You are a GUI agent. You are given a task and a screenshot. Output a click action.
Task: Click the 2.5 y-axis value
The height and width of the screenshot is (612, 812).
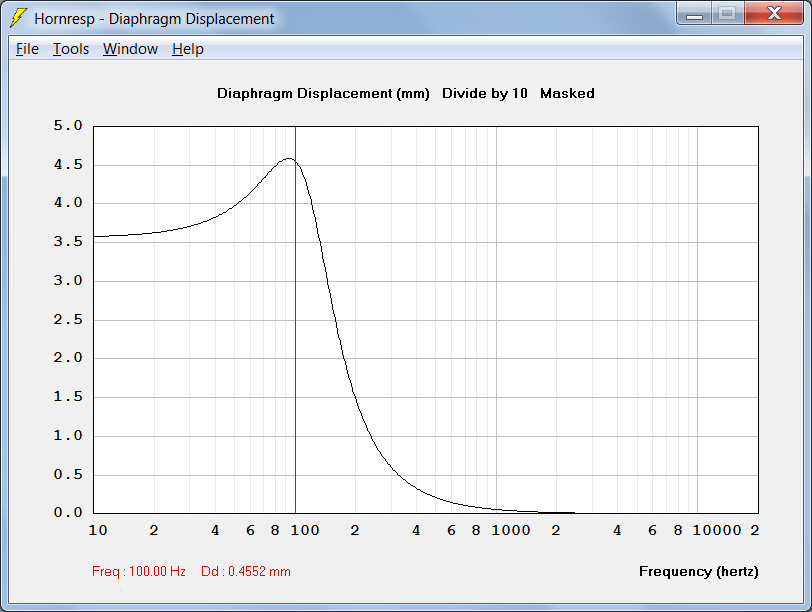coord(68,319)
